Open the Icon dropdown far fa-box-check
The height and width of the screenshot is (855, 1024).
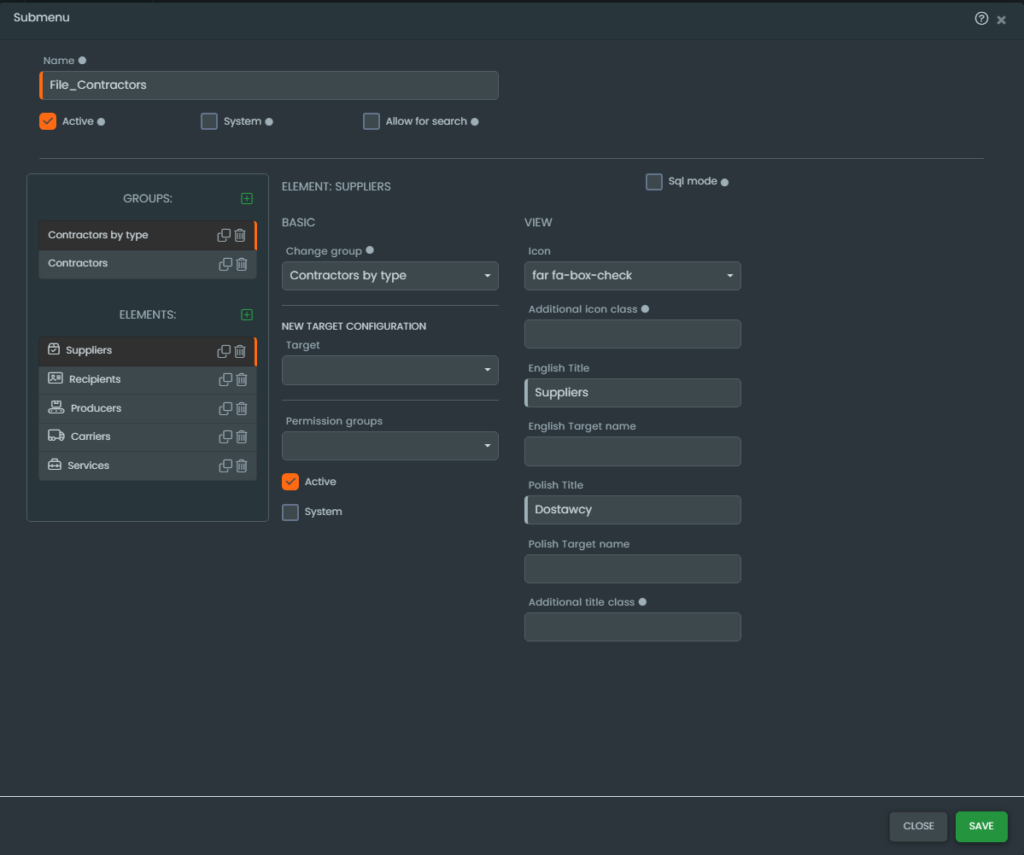point(632,276)
